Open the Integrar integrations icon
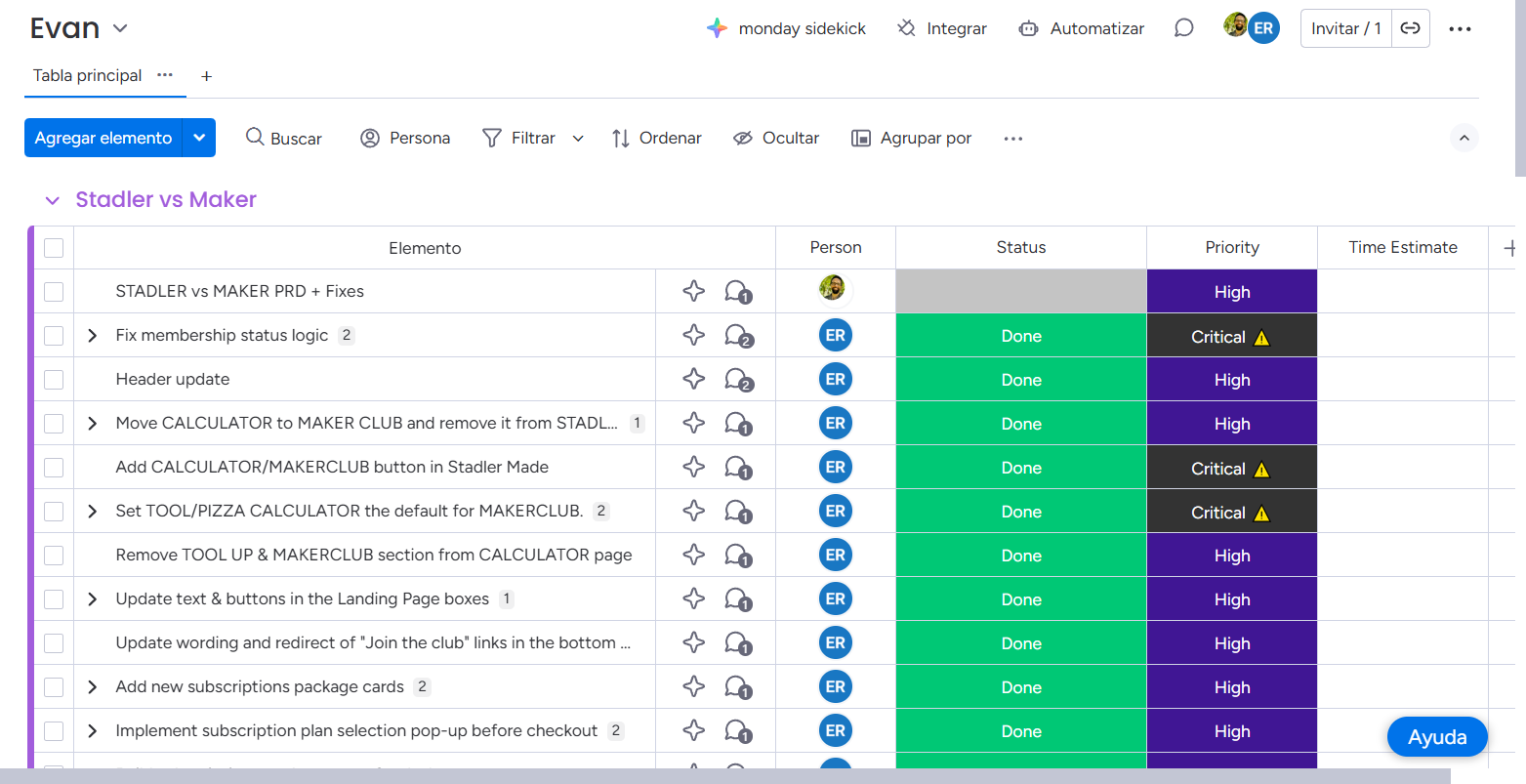The height and width of the screenshot is (784, 1526). 906,28
